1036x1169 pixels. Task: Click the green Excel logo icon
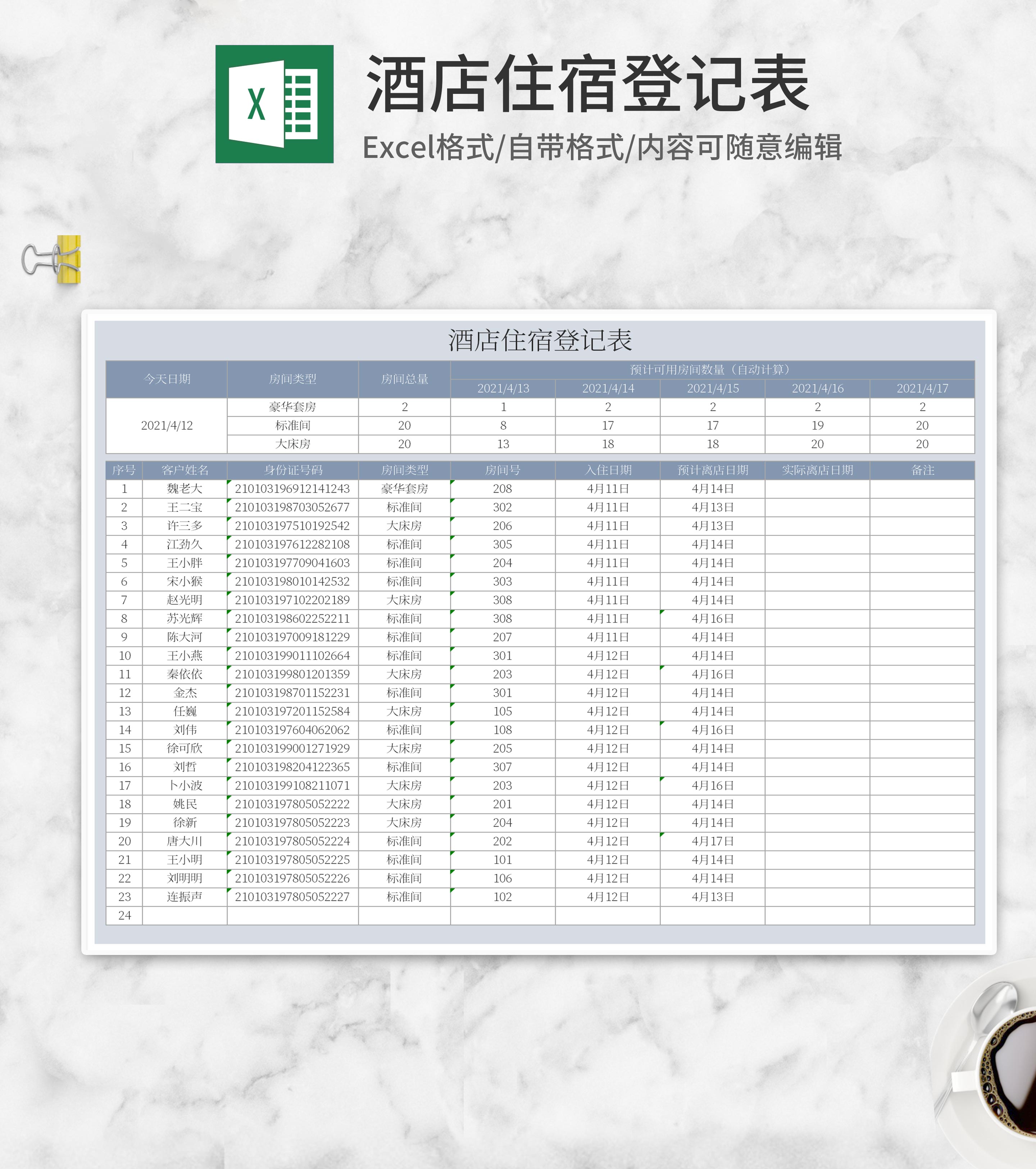pyautogui.click(x=274, y=104)
